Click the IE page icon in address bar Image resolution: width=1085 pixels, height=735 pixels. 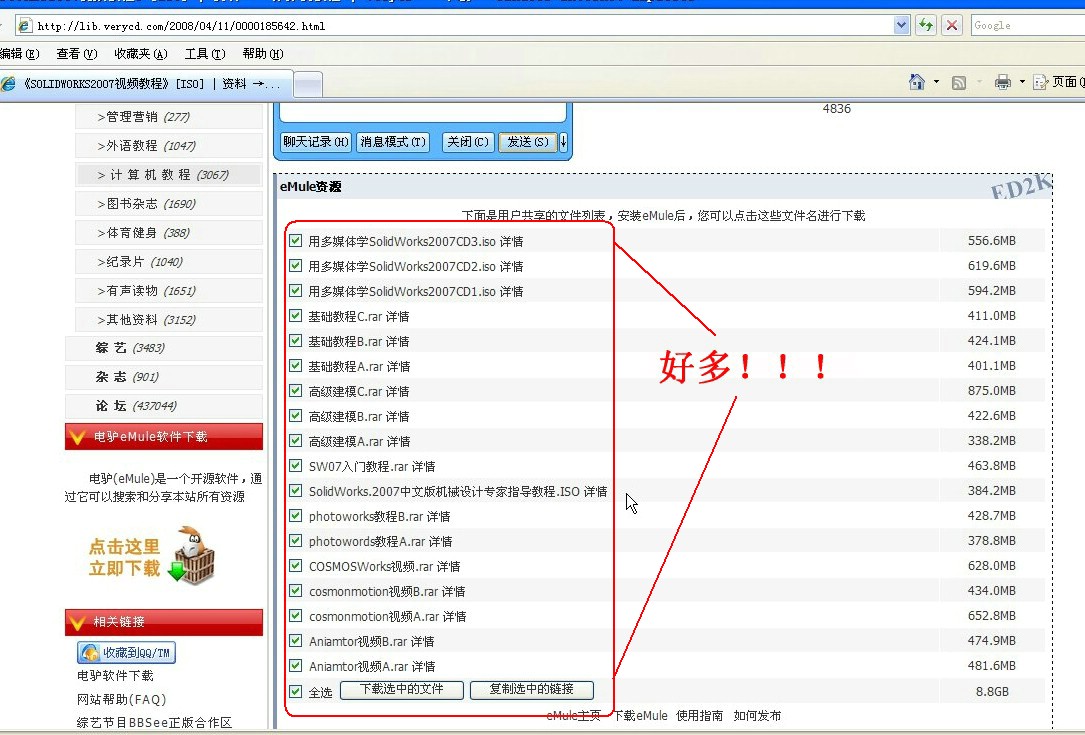[25, 26]
